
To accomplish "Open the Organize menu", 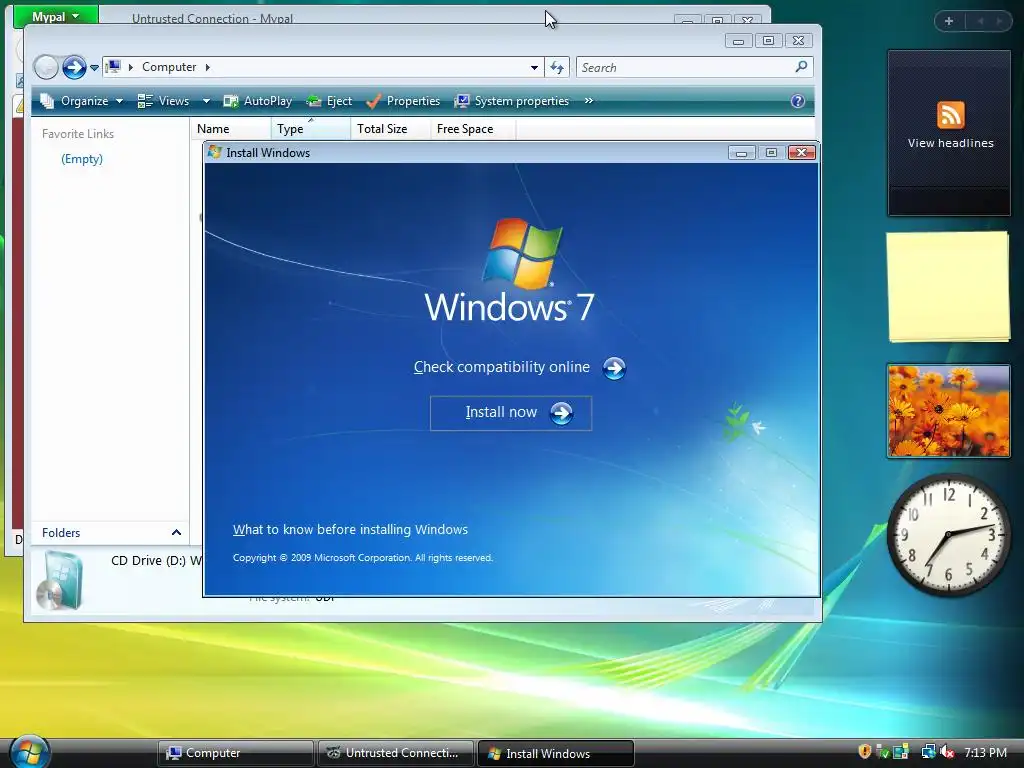I will pos(82,101).
